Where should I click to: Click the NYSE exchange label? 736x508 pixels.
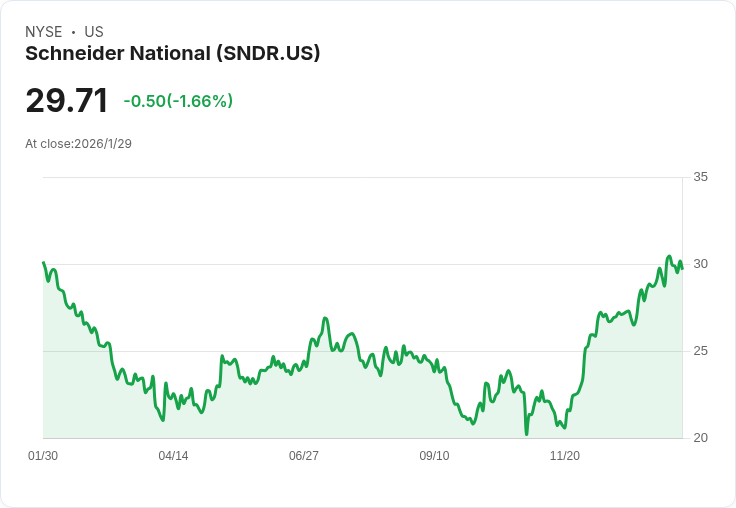pyautogui.click(x=44, y=32)
